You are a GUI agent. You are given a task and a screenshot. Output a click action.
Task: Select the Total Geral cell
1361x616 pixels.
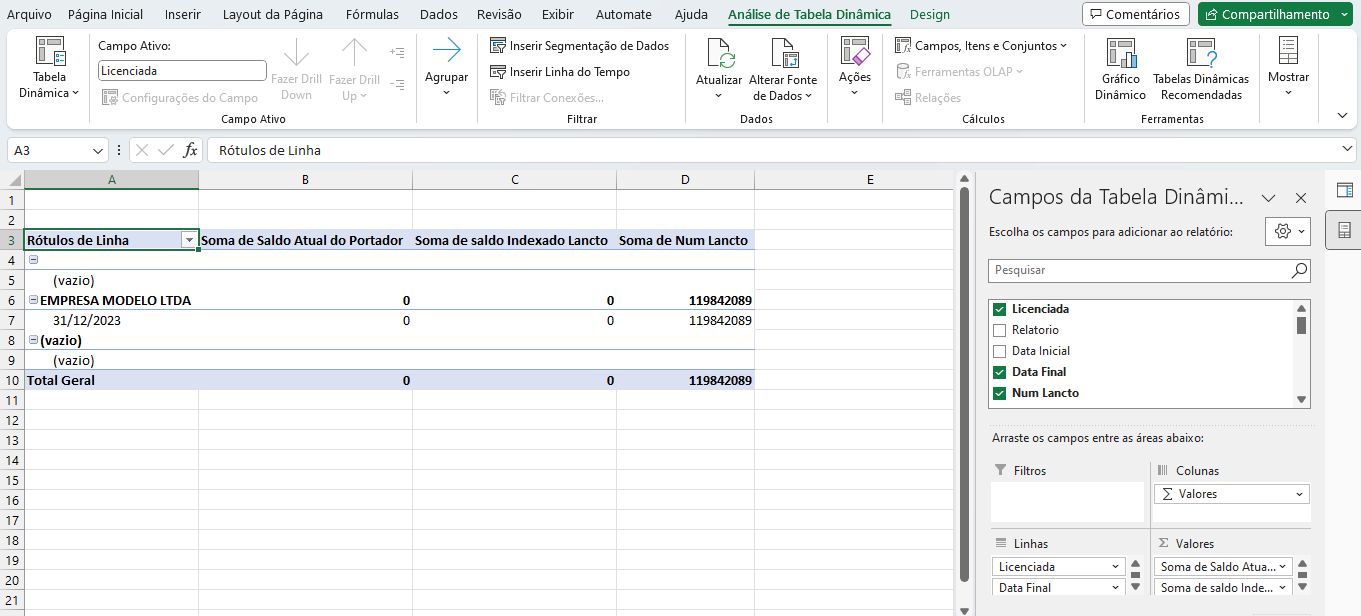click(x=111, y=380)
